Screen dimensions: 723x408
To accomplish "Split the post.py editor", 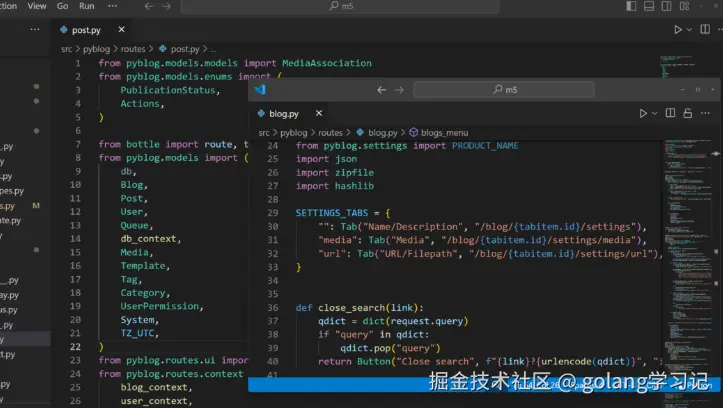I will pos(705,30).
